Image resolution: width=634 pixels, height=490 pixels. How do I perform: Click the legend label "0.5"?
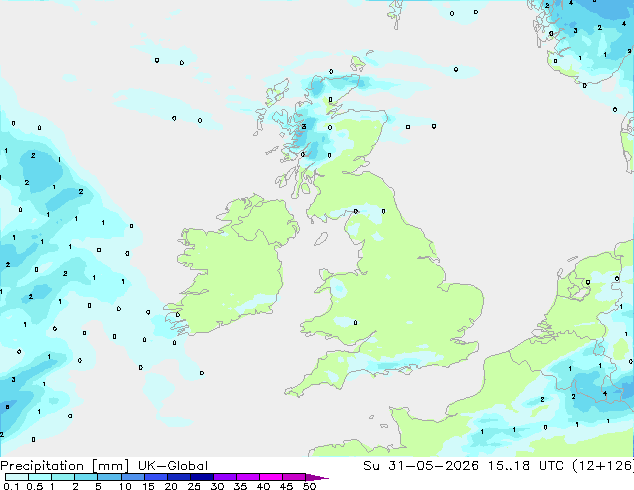35,486
